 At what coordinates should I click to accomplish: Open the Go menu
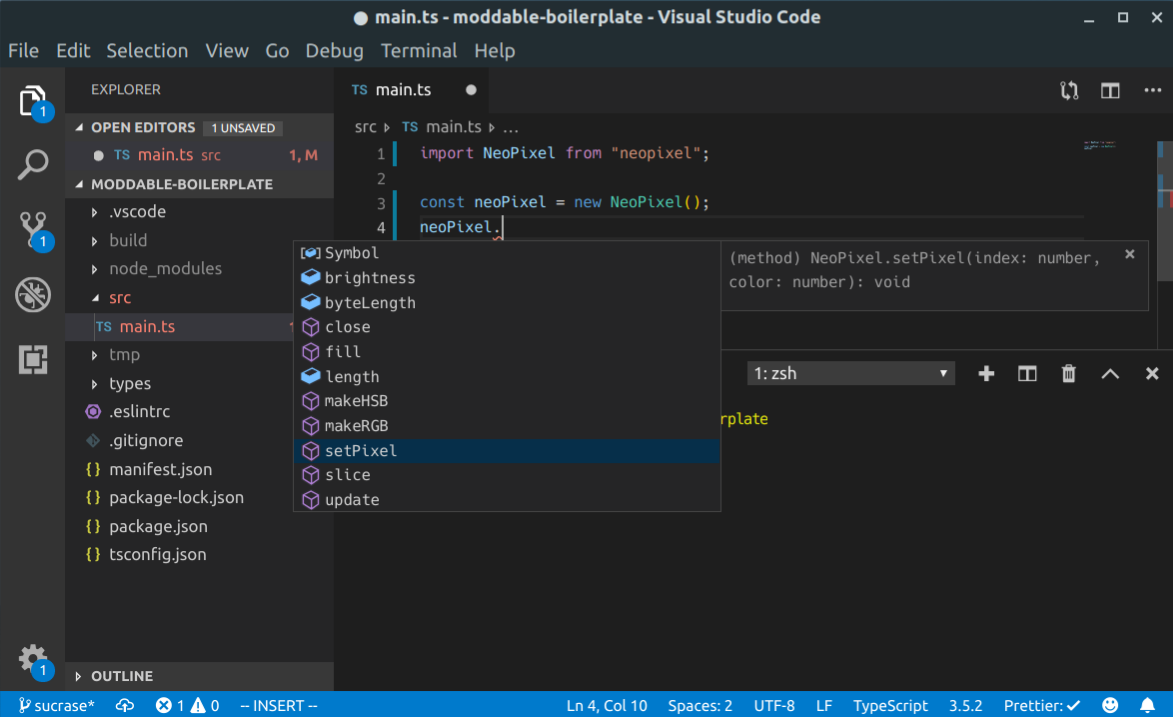click(x=277, y=51)
